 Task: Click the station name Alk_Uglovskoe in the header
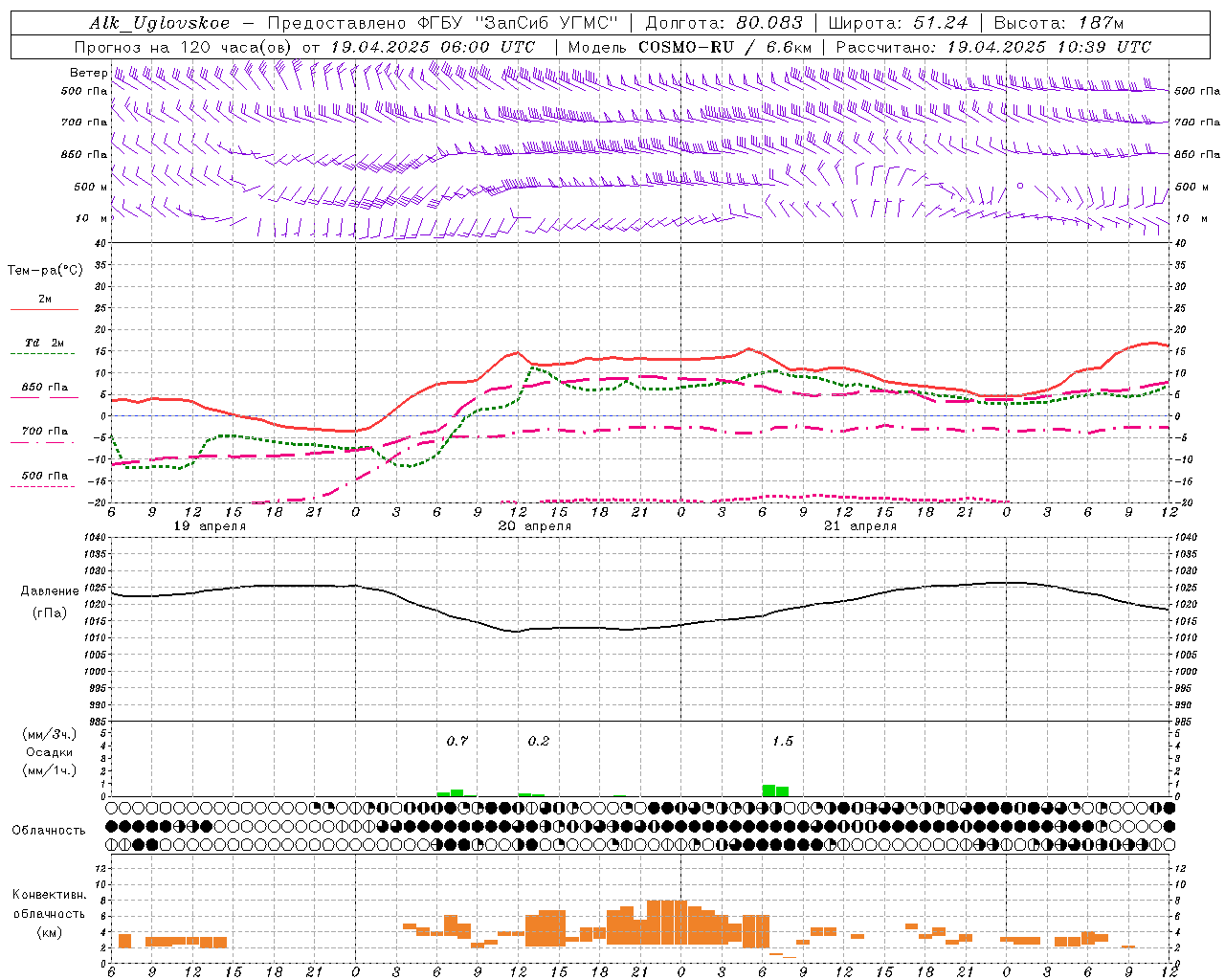pos(160,23)
